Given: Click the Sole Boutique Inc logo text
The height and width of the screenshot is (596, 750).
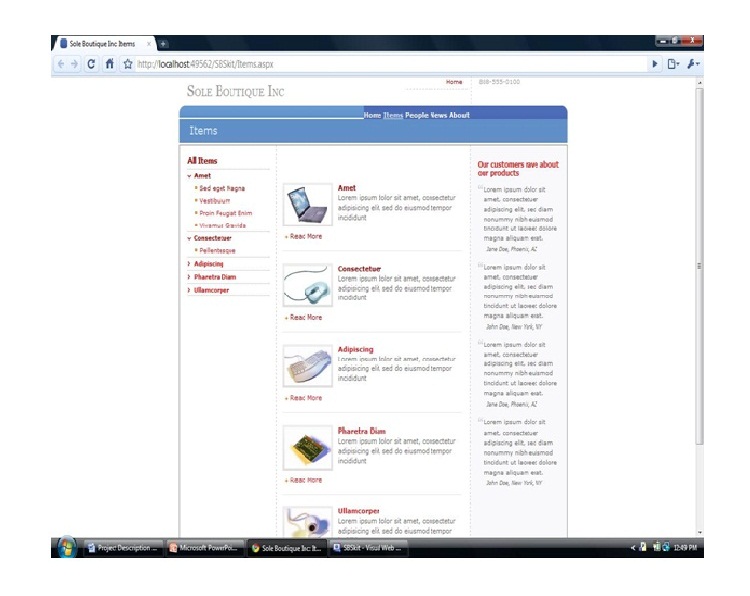Looking at the screenshot, I should (235, 91).
